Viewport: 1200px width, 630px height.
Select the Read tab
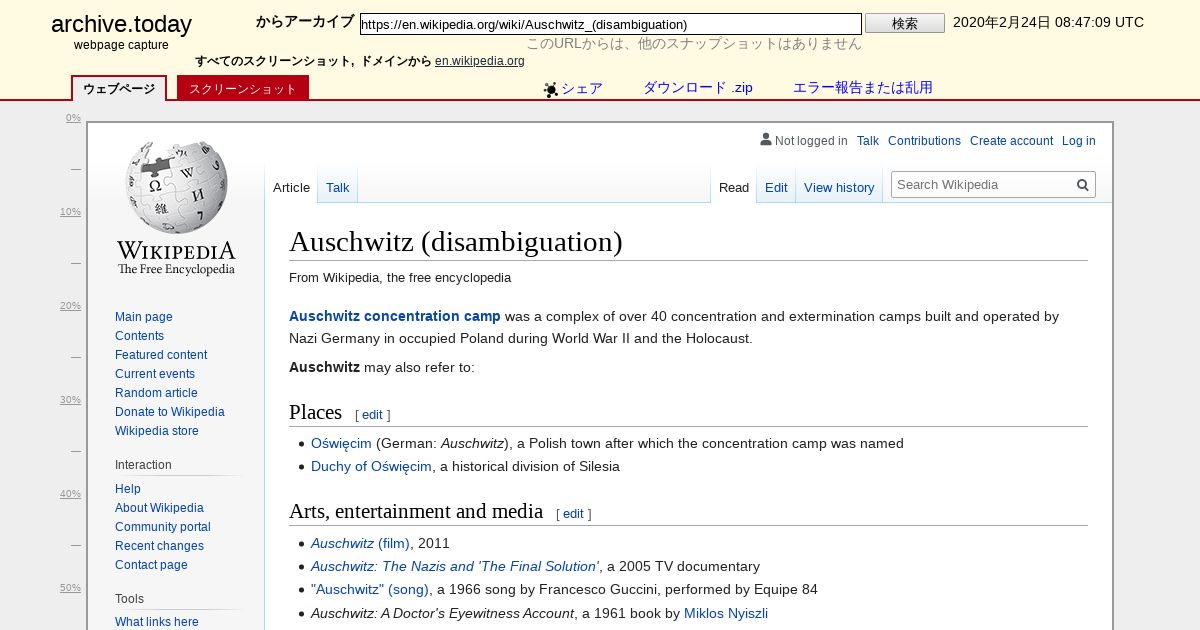point(734,187)
